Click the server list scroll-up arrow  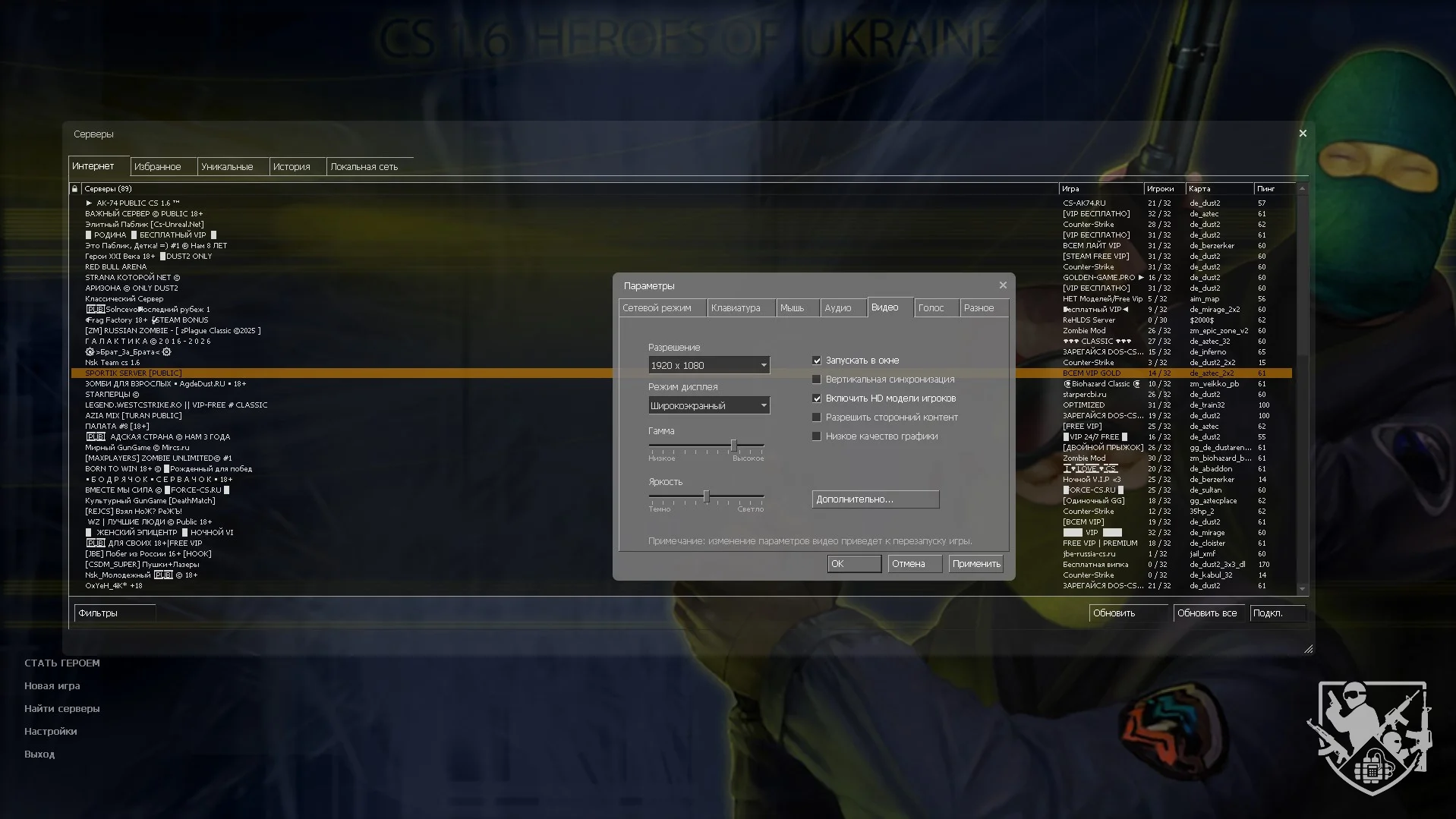click(x=1302, y=189)
